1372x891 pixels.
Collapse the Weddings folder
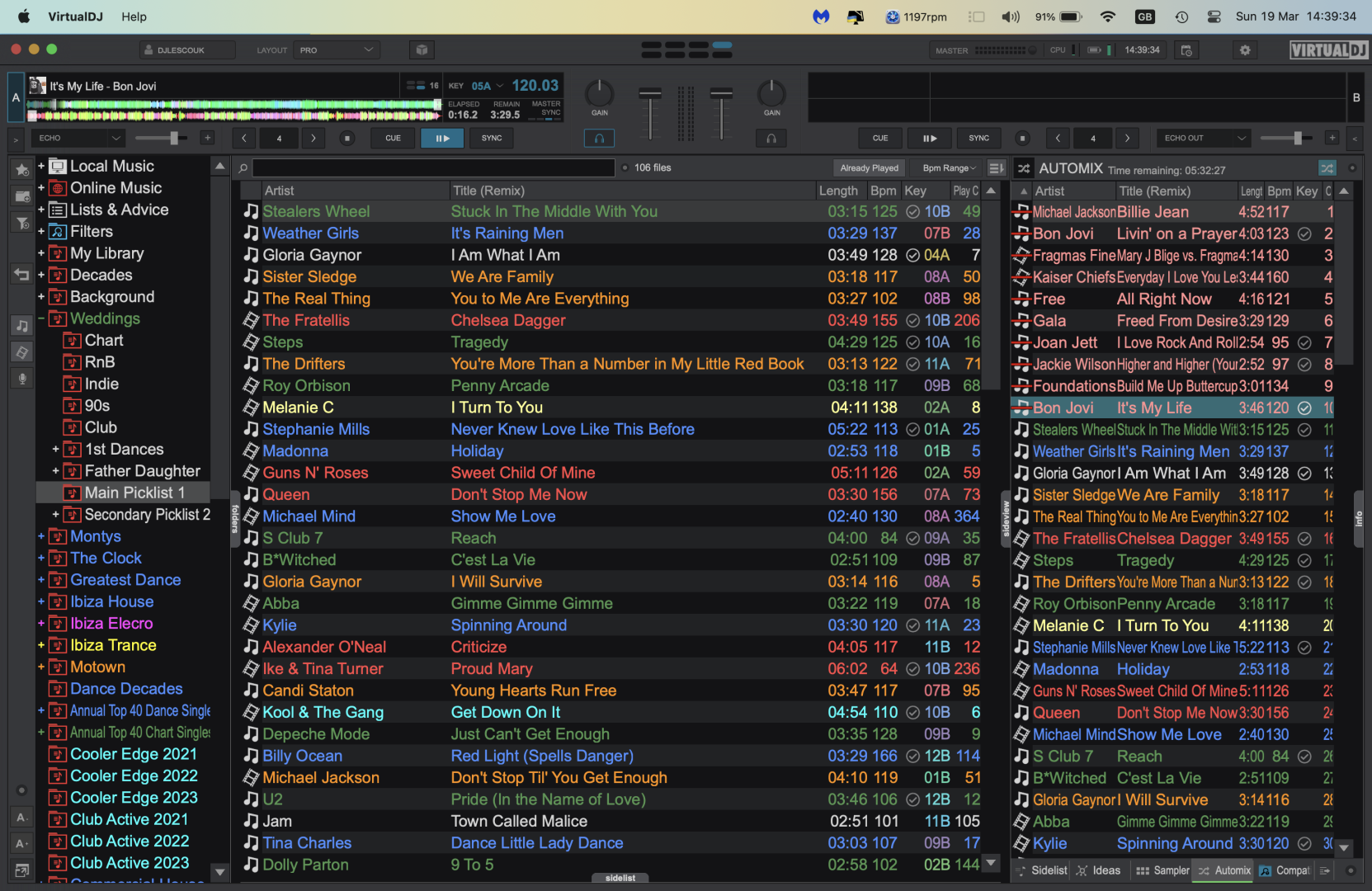point(41,318)
